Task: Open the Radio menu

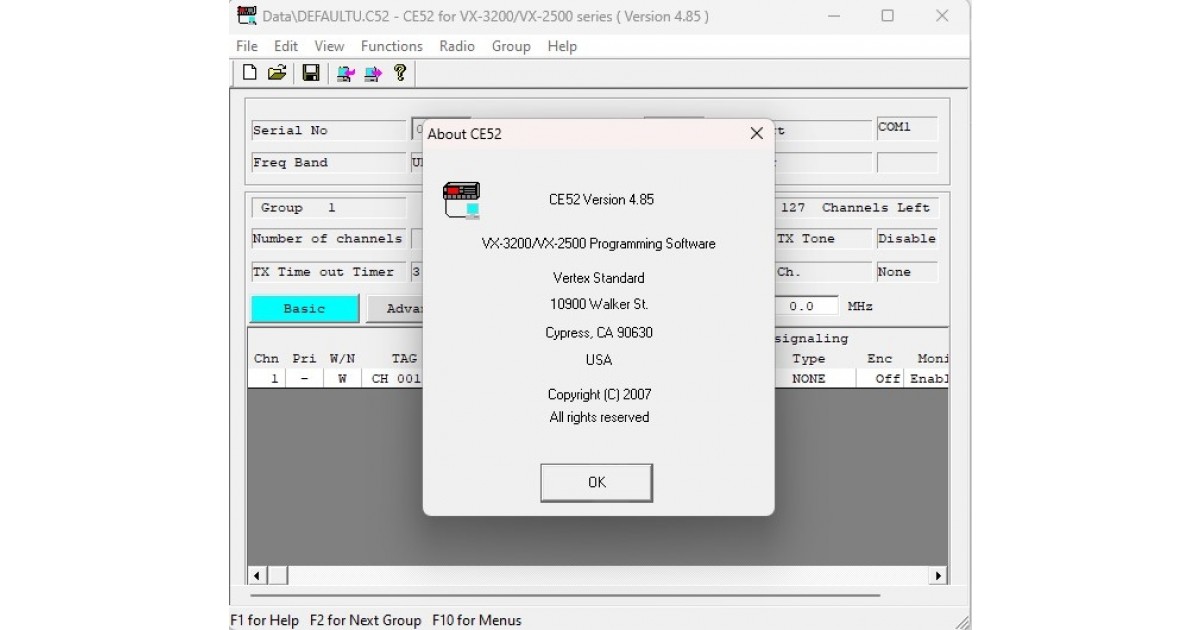Action: pyautogui.click(x=456, y=46)
